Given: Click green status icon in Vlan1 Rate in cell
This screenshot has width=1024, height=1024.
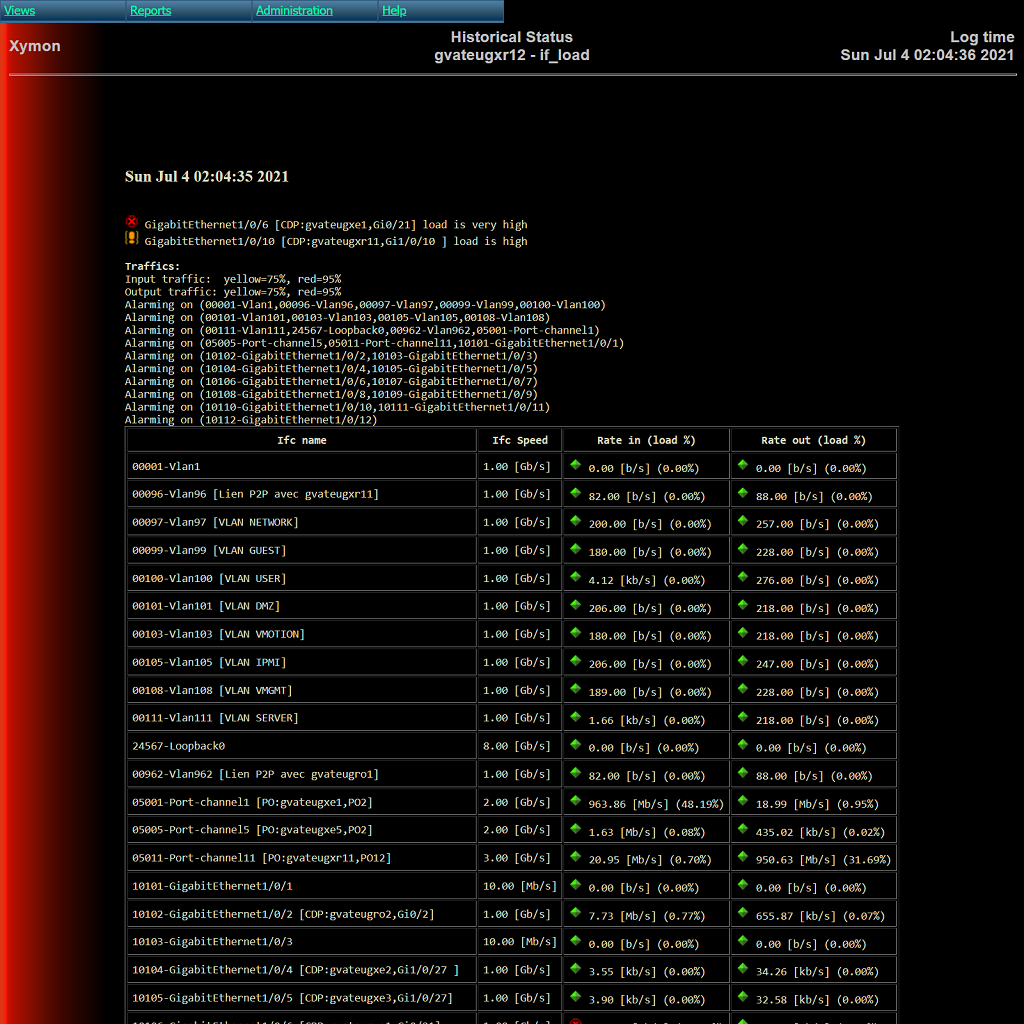Looking at the screenshot, I should pos(575,464).
